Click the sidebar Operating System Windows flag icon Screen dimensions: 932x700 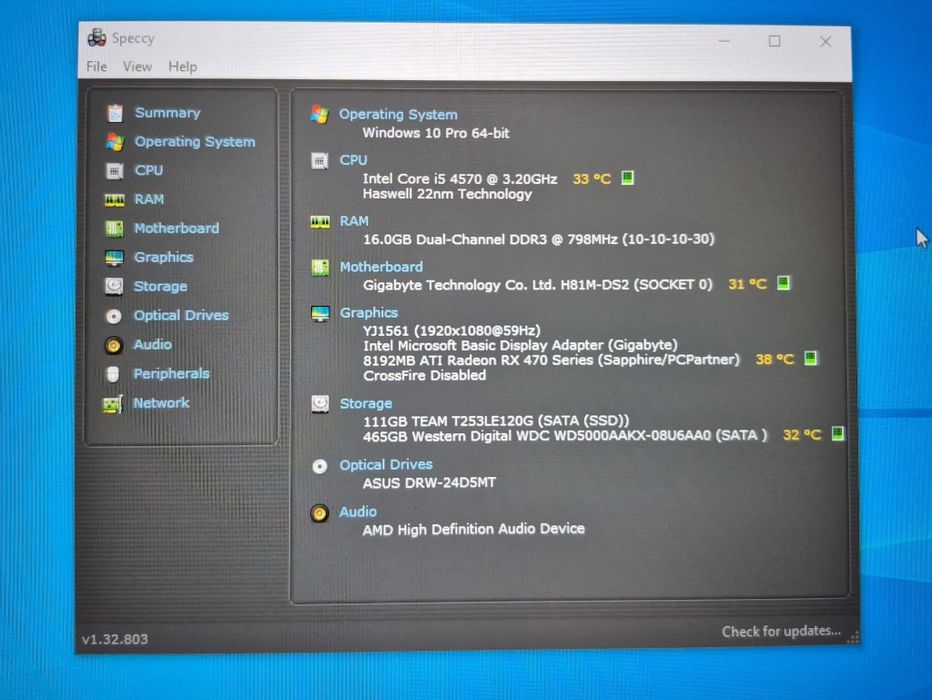(x=115, y=141)
